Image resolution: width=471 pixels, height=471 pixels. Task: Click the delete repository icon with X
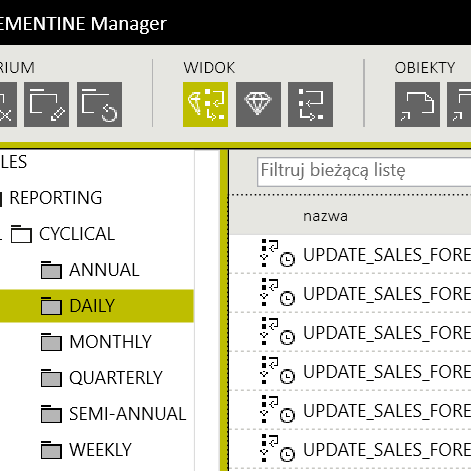[8, 104]
